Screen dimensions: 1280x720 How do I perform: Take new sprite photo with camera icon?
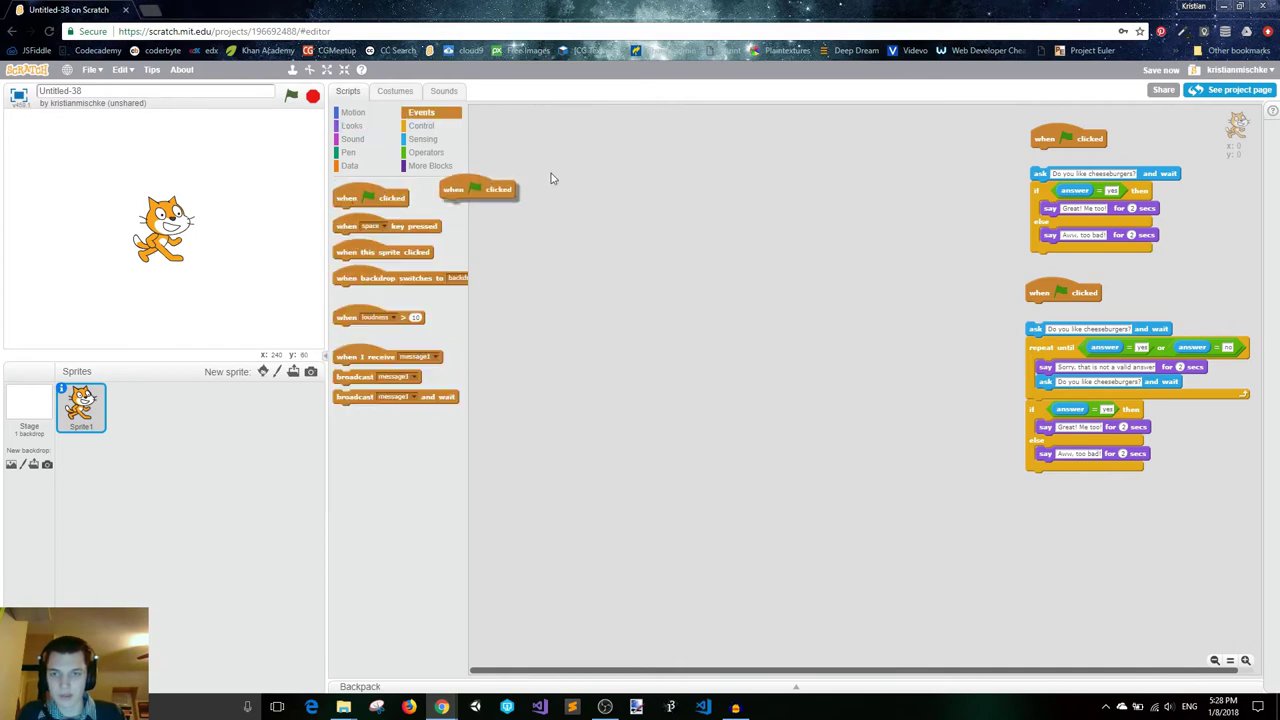[311, 372]
